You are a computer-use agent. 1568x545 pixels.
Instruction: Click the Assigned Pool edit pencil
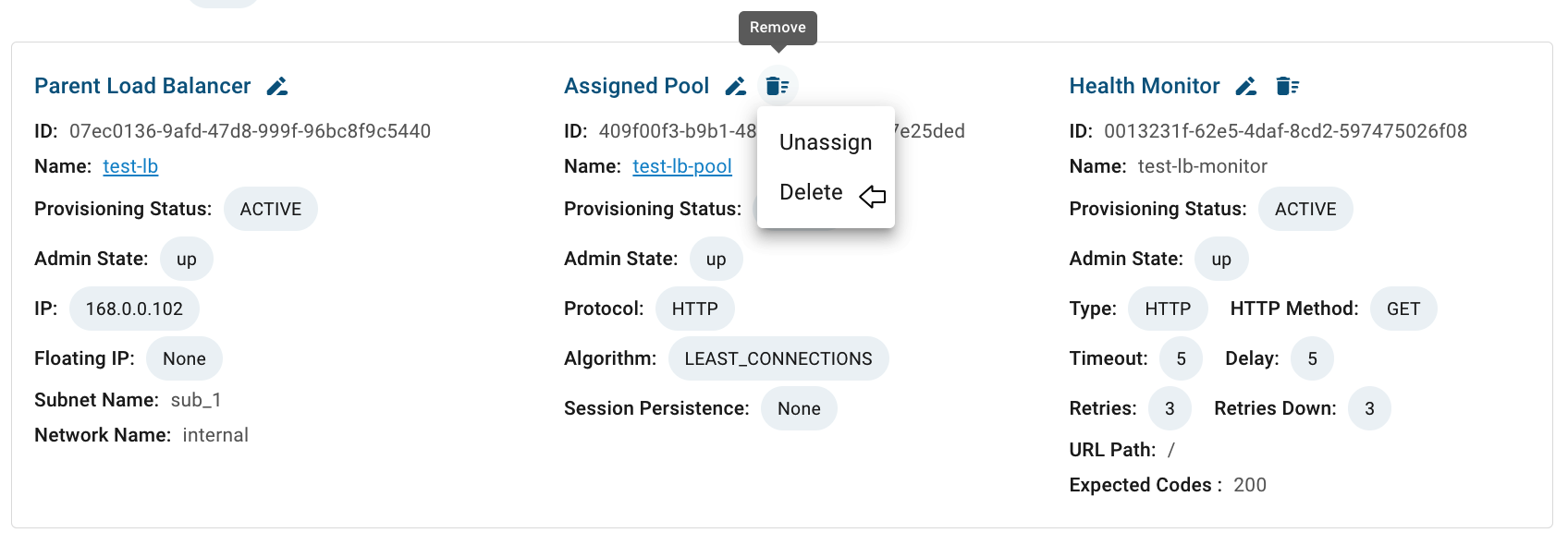[736, 86]
